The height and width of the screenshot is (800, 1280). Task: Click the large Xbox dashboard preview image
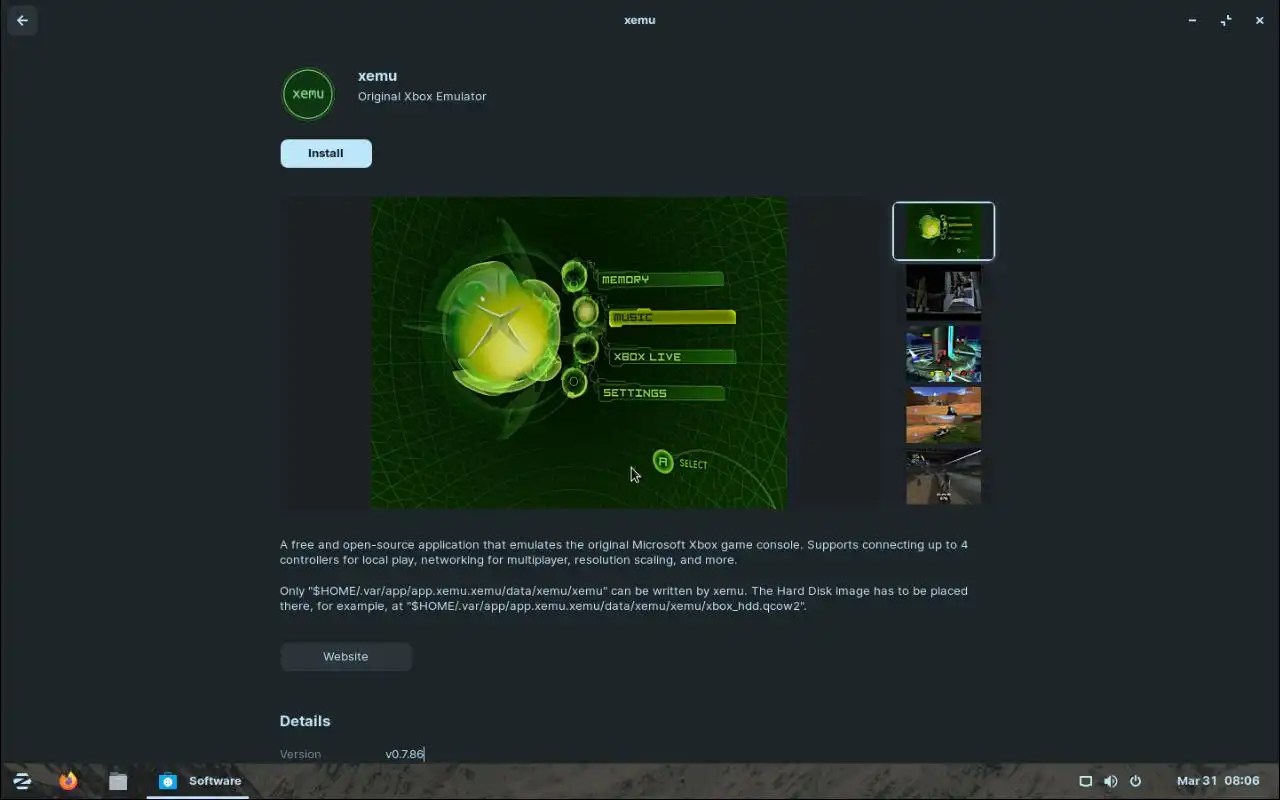click(x=579, y=353)
